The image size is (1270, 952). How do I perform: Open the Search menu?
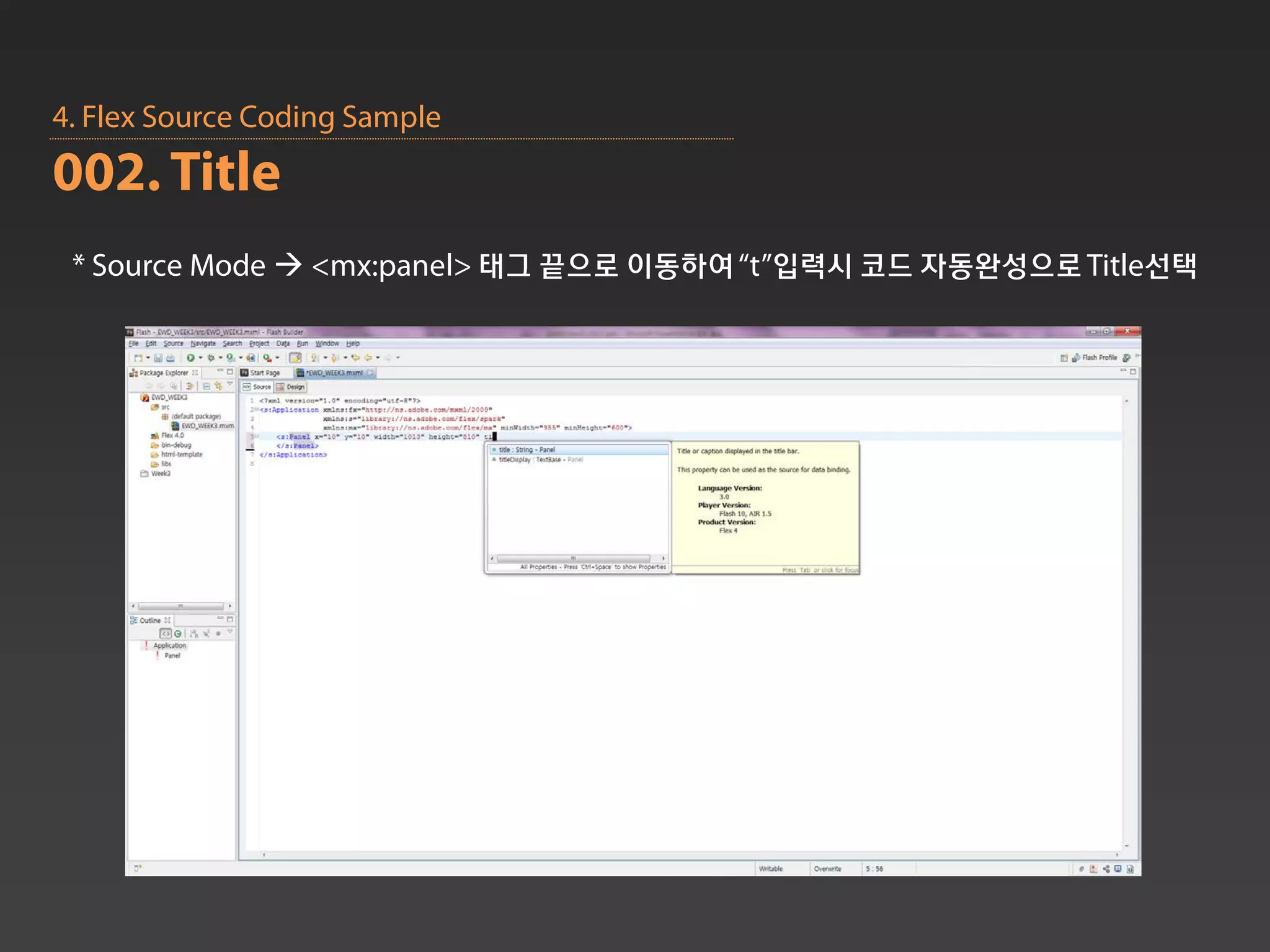(233, 343)
